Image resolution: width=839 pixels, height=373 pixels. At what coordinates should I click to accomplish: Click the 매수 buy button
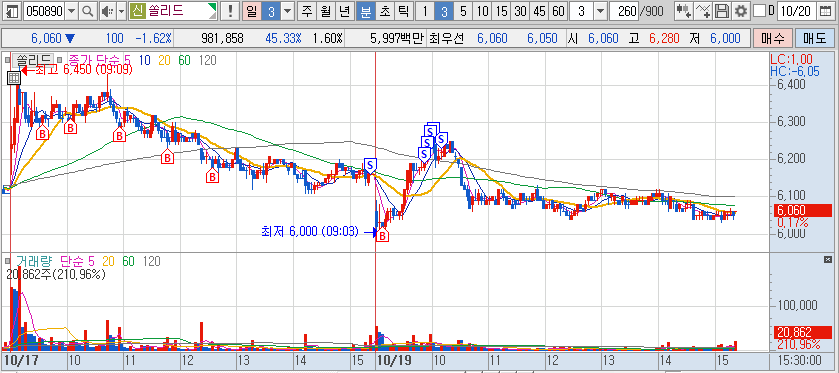[x=773, y=39]
